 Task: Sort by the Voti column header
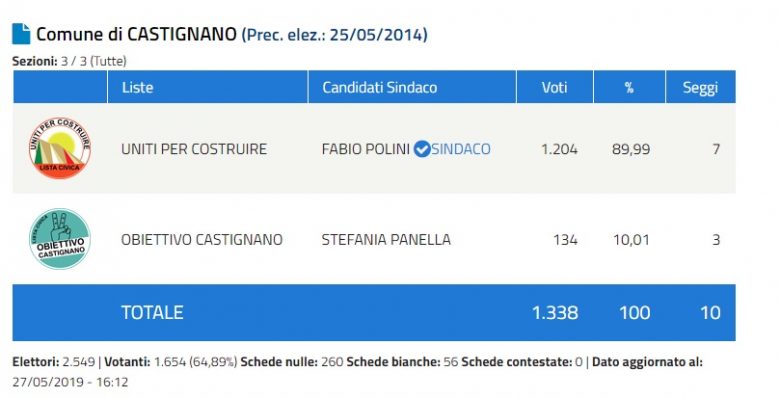pyautogui.click(x=555, y=87)
